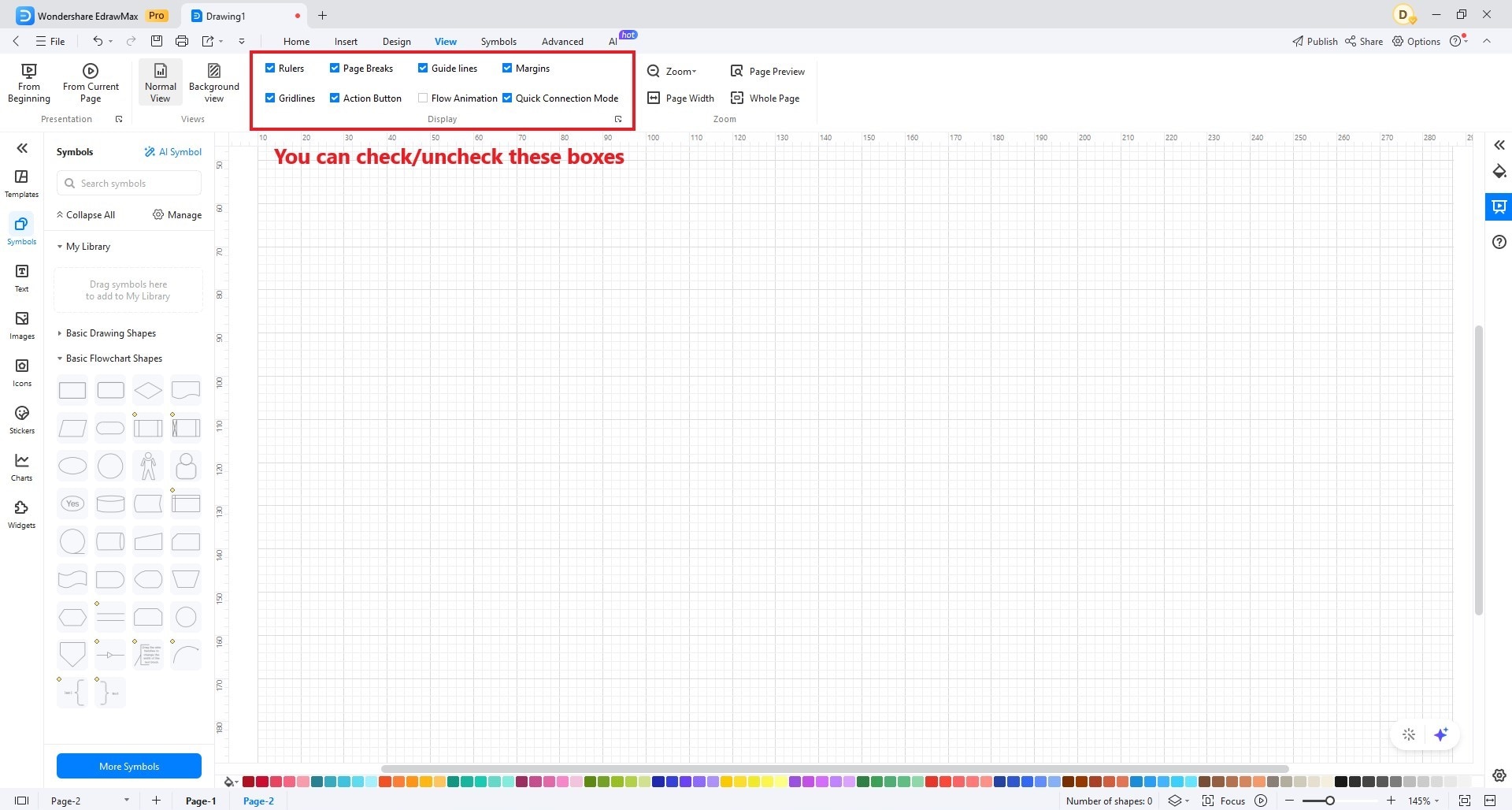Pick the black color swatch in palette
Viewport: 1512px width, 810px height.
(x=1340, y=782)
